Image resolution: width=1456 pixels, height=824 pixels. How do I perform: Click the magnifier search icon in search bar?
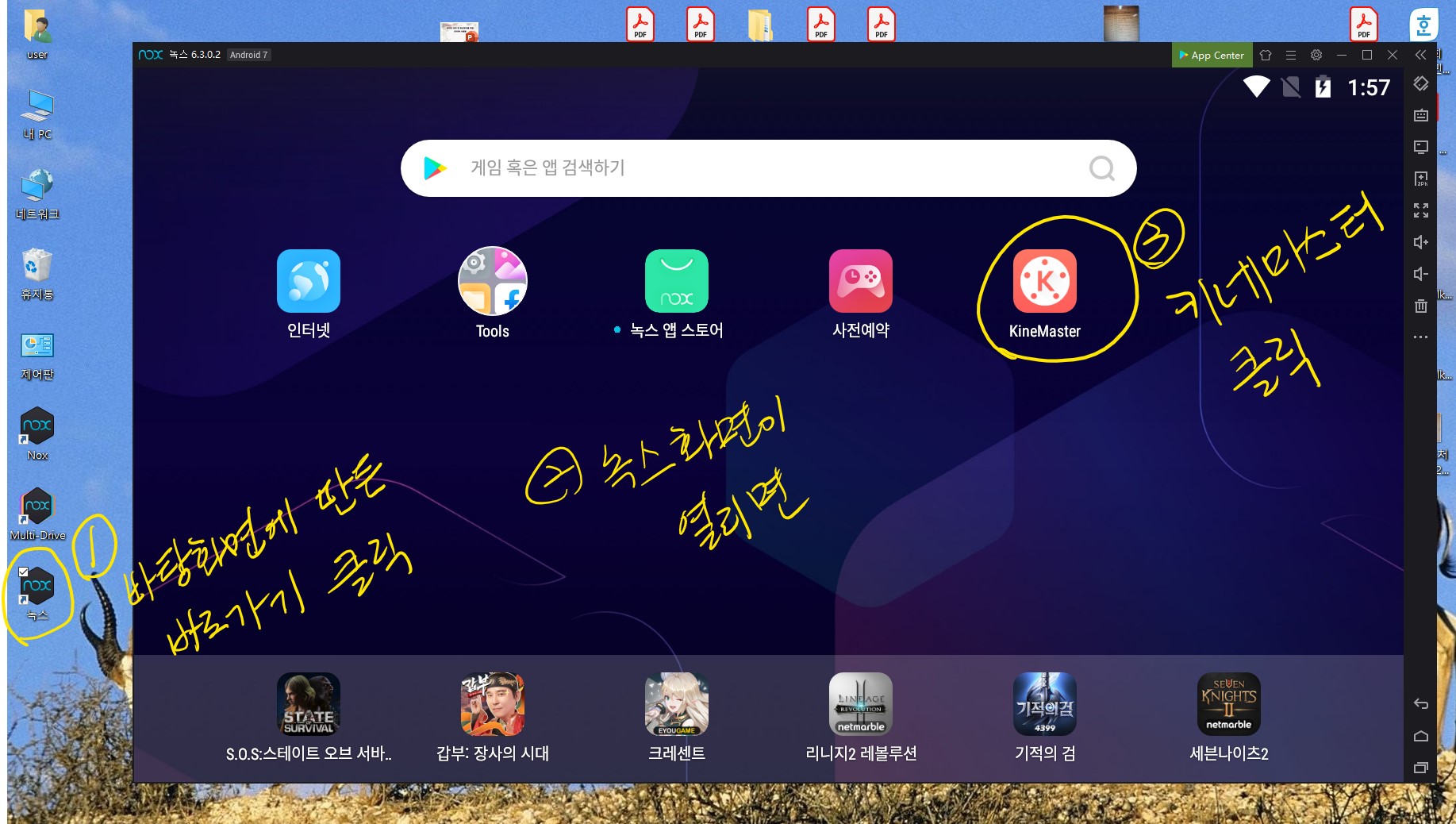(x=1101, y=168)
